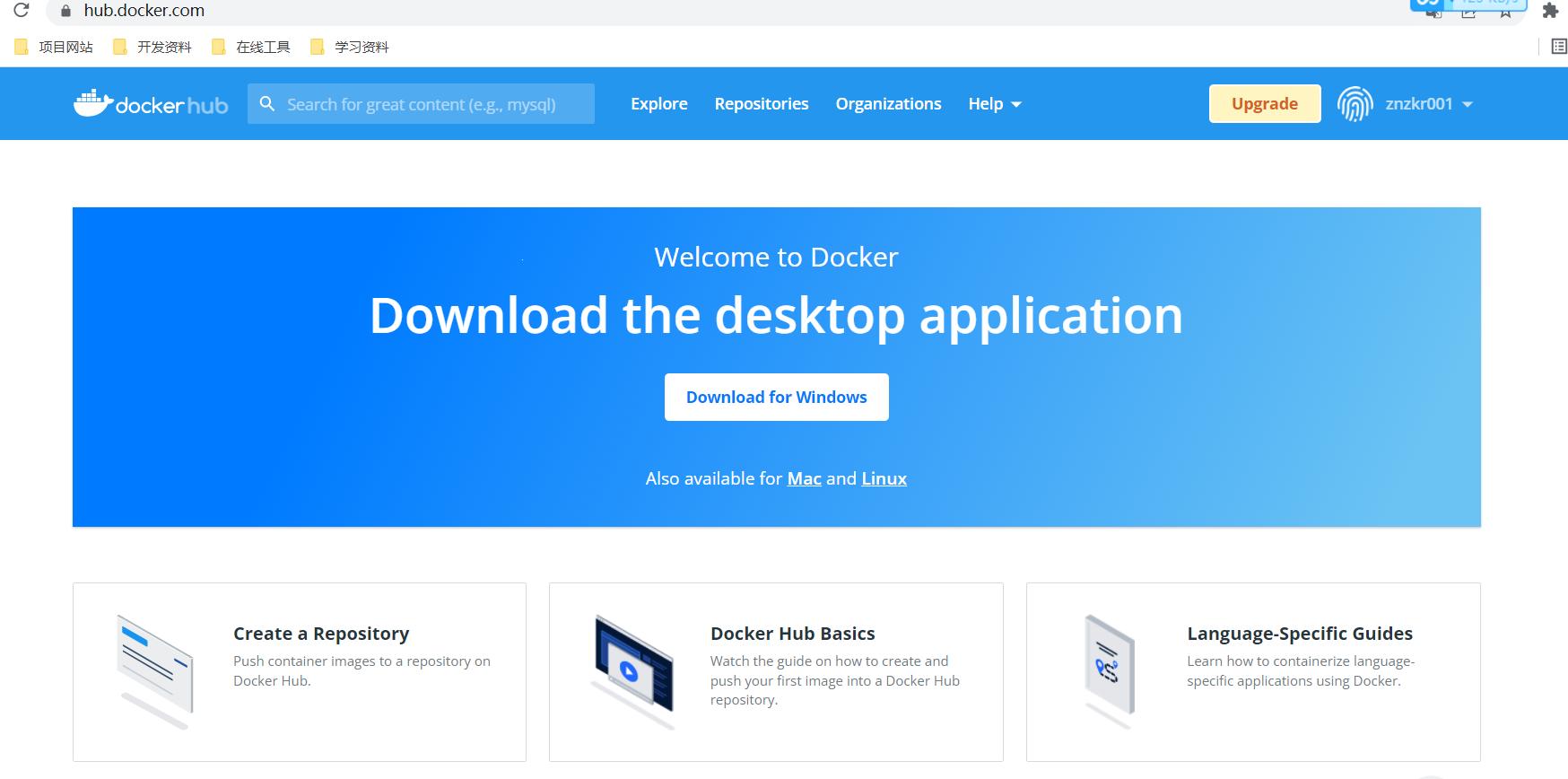Click the Upgrade button
Viewport: 1568px width, 779px height.
(x=1265, y=103)
